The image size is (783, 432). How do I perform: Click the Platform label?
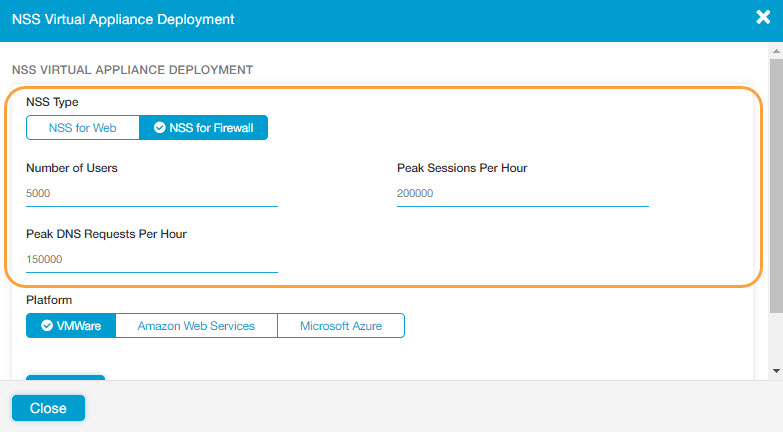tap(49, 300)
